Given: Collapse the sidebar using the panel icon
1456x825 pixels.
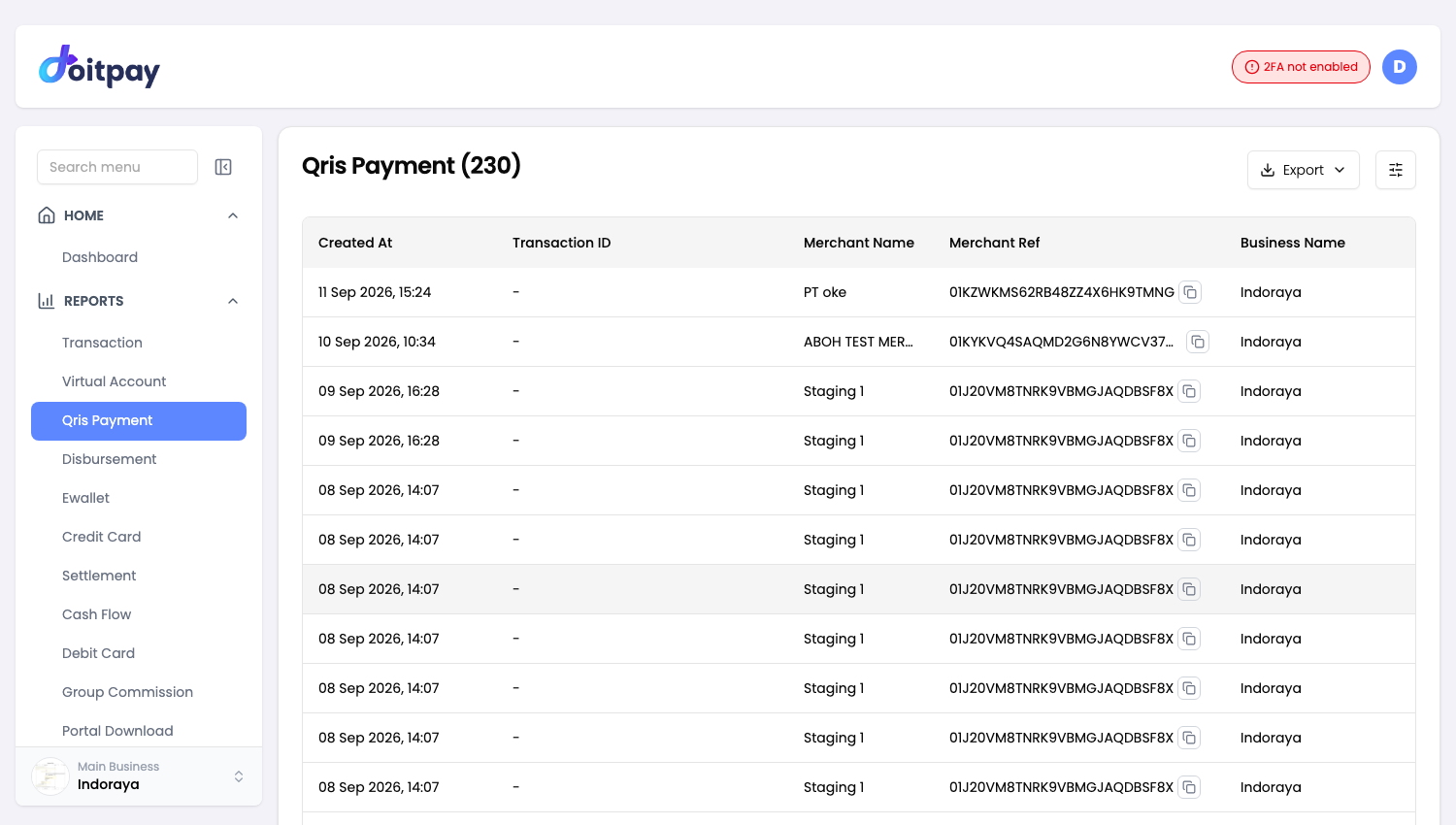Looking at the screenshot, I should [x=223, y=167].
